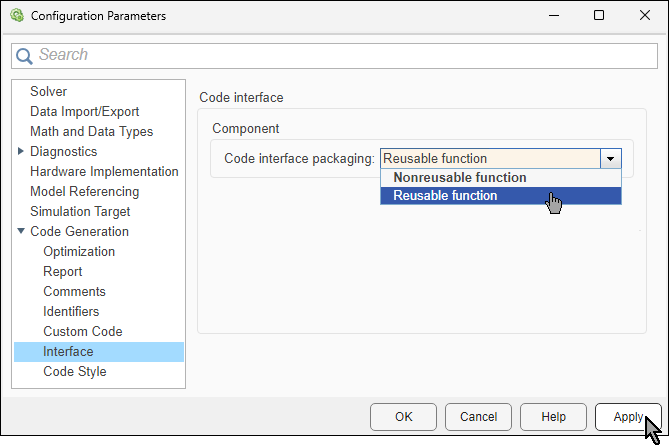669x446 pixels.
Task: Open the Solver pane
Action: pos(48,91)
